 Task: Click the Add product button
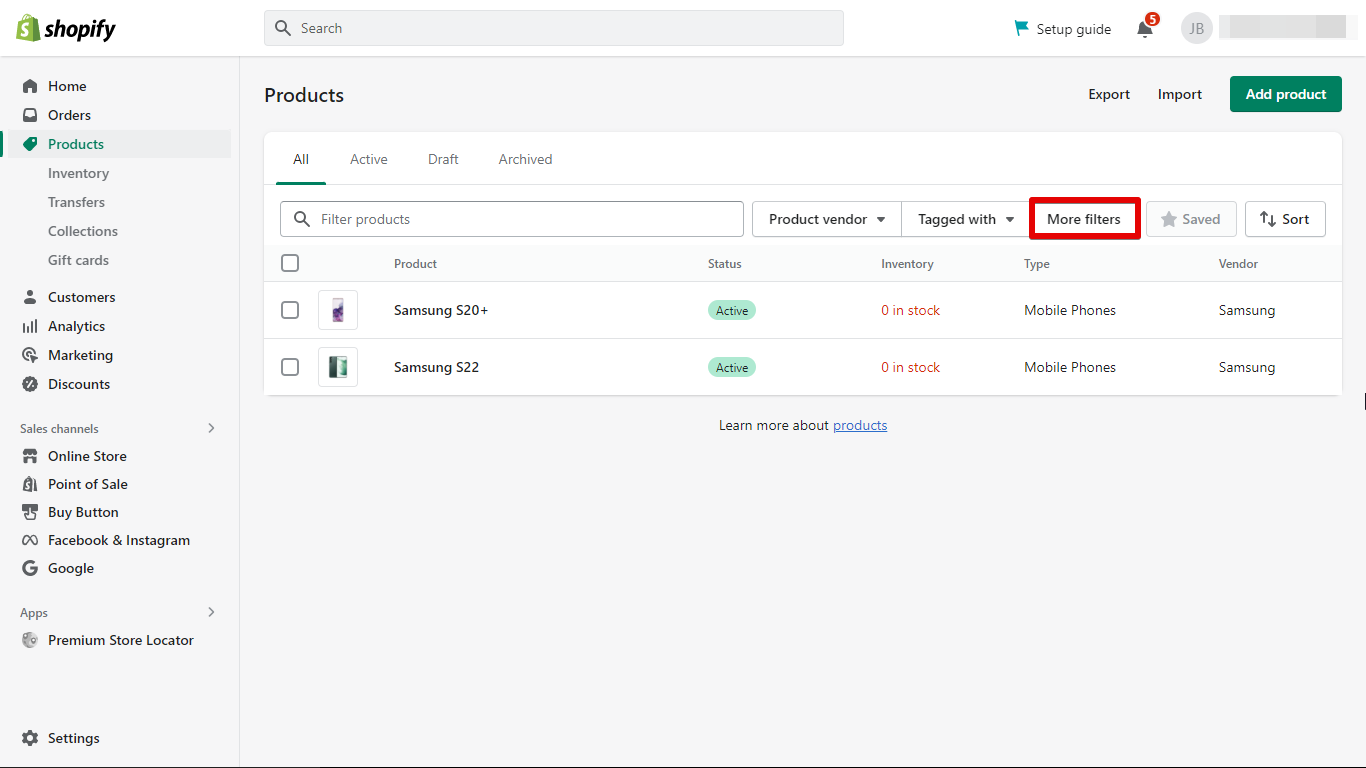[x=1285, y=93]
